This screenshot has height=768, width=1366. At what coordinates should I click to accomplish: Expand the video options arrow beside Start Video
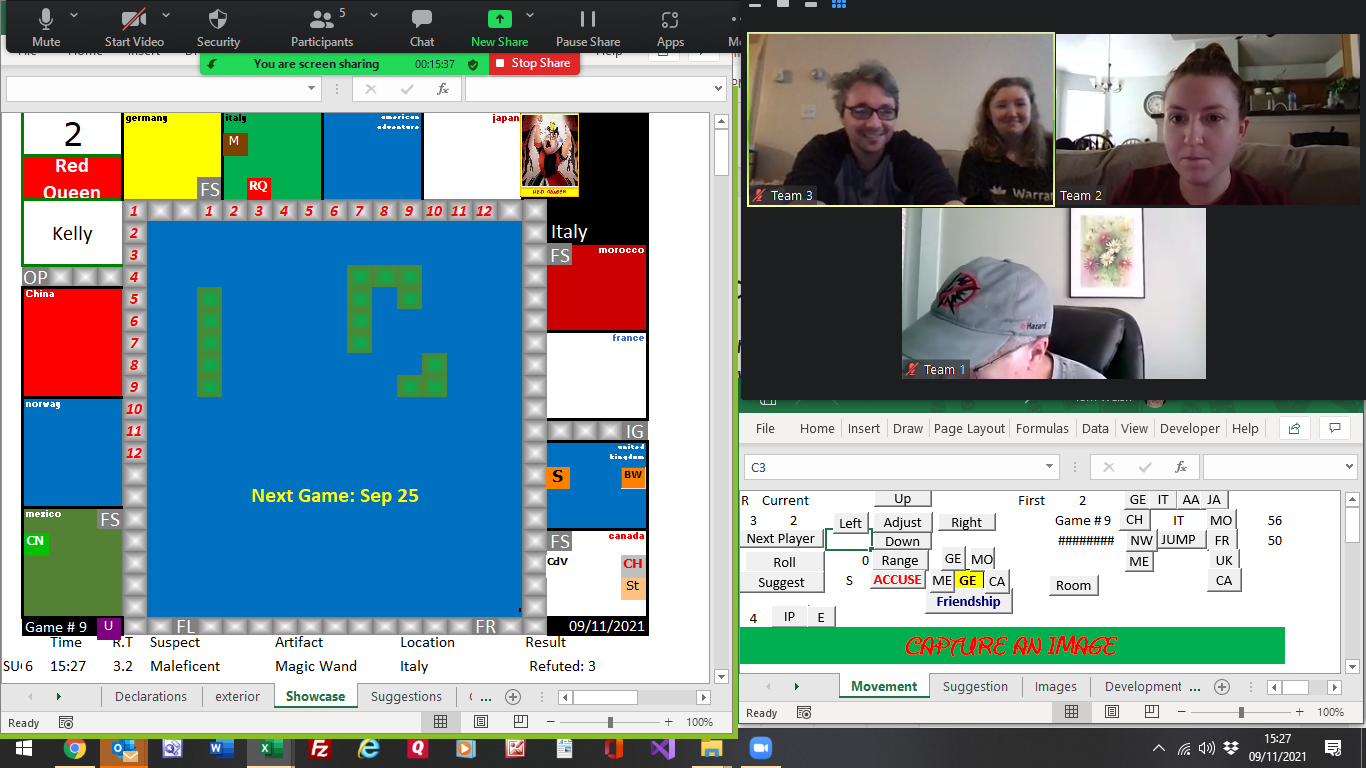click(x=166, y=16)
